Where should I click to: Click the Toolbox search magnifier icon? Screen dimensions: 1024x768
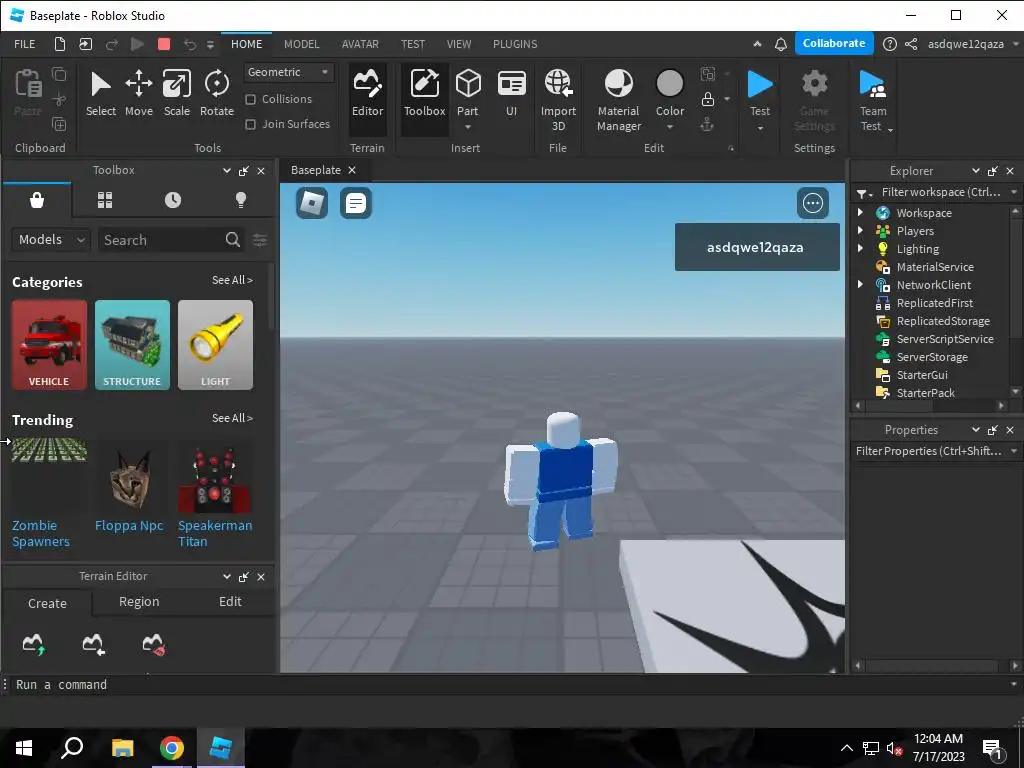pyautogui.click(x=232, y=240)
